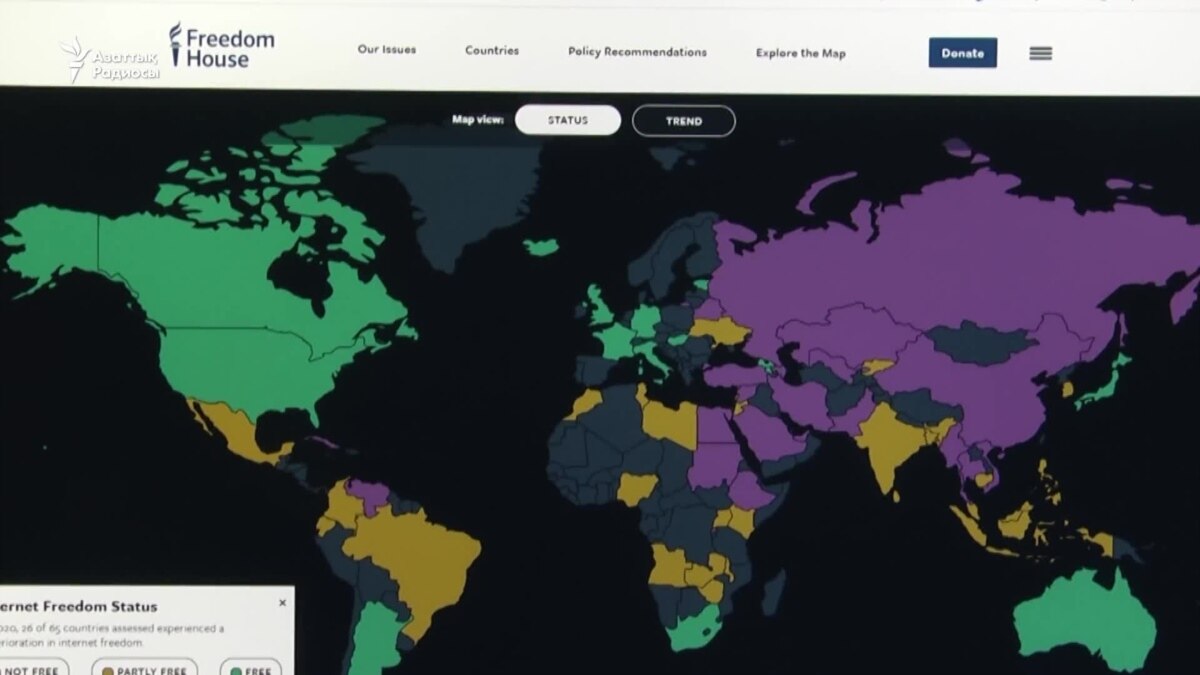Click Canada on the world map
The height and width of the screenshot is (675, 1200).
pyautogui.click(x=230, y=270)
